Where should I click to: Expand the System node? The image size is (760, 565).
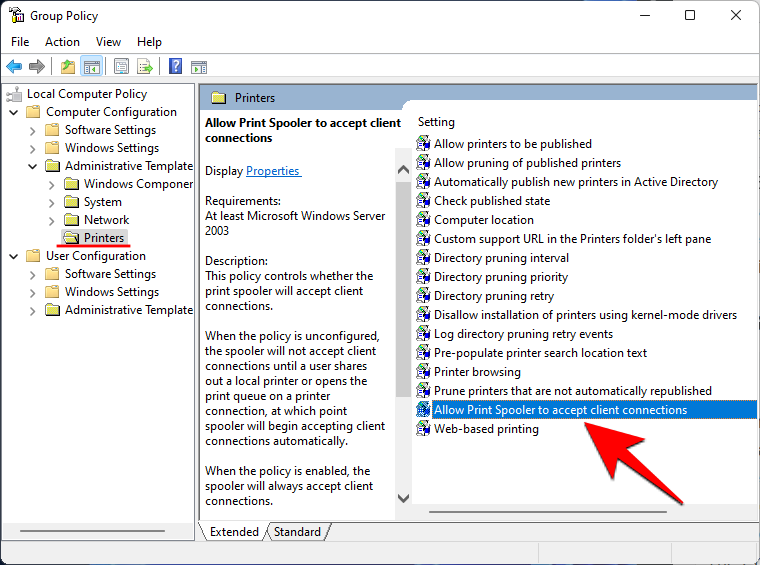[x=51, y=203]
